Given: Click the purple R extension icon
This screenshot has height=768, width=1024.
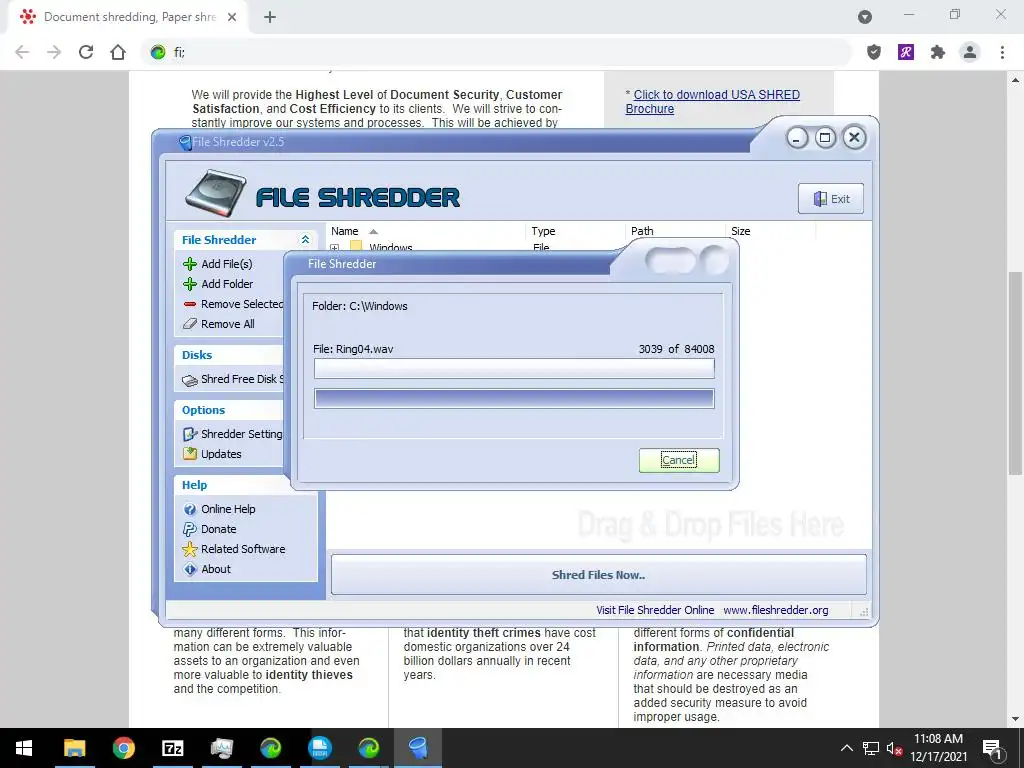Looking at the screenshot, I should 906,52.
